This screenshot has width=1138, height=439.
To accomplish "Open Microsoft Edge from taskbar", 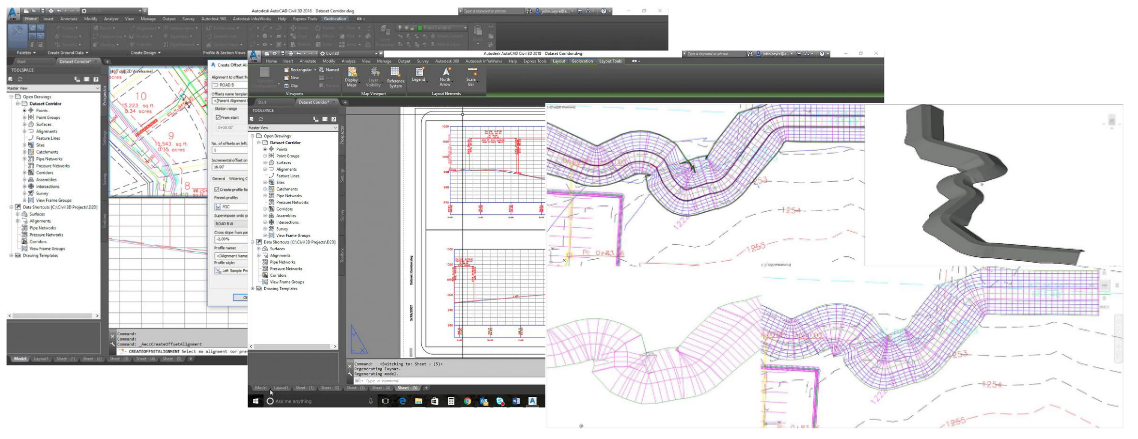I will (402, 401).
